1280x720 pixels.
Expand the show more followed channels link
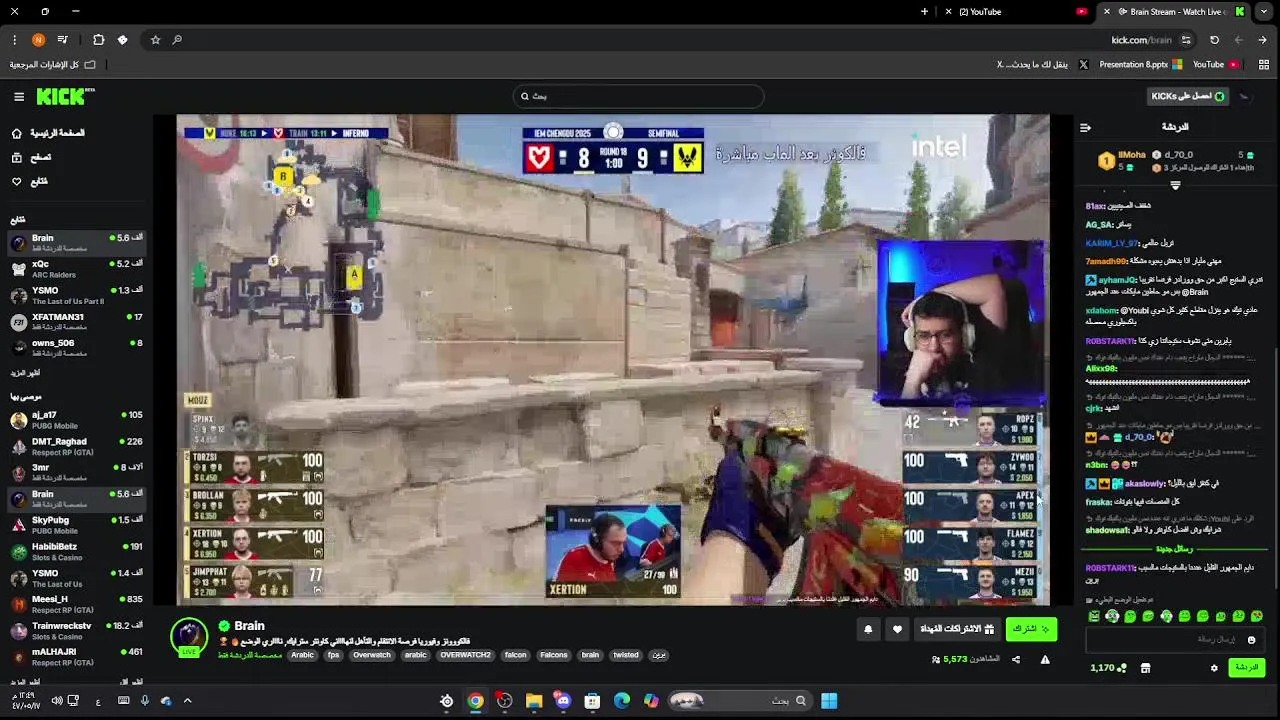[25, 373]
